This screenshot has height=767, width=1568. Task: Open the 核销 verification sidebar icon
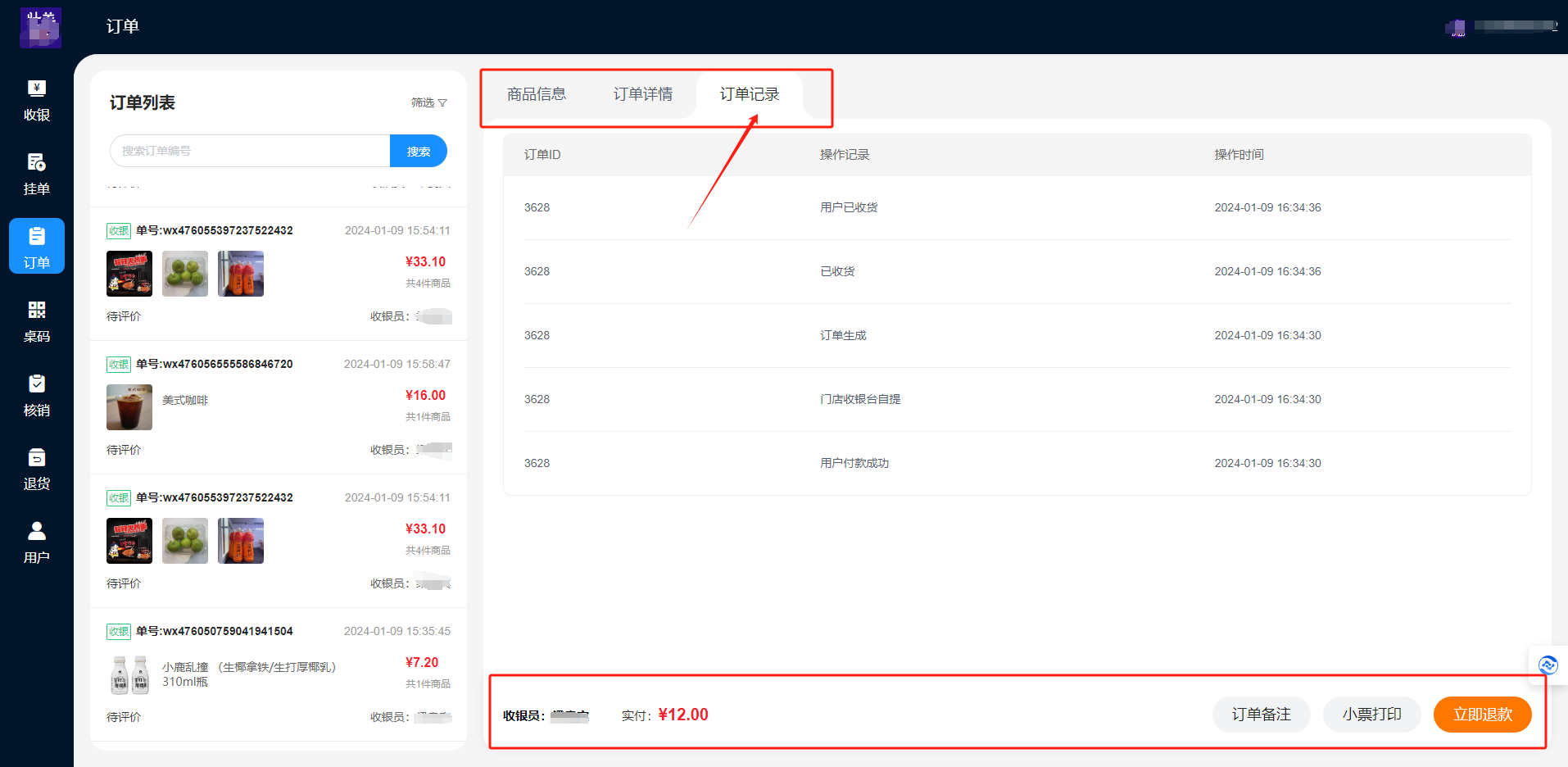pos(37,395)
